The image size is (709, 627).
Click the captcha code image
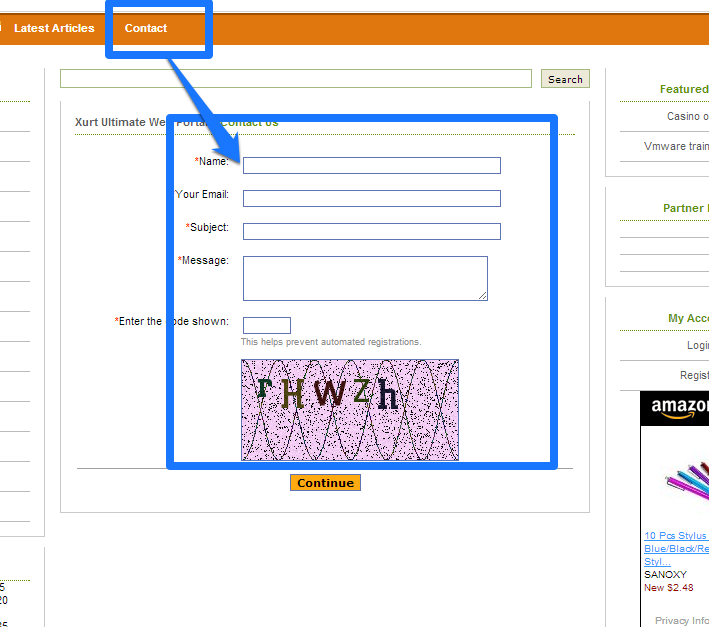point(349,410)
